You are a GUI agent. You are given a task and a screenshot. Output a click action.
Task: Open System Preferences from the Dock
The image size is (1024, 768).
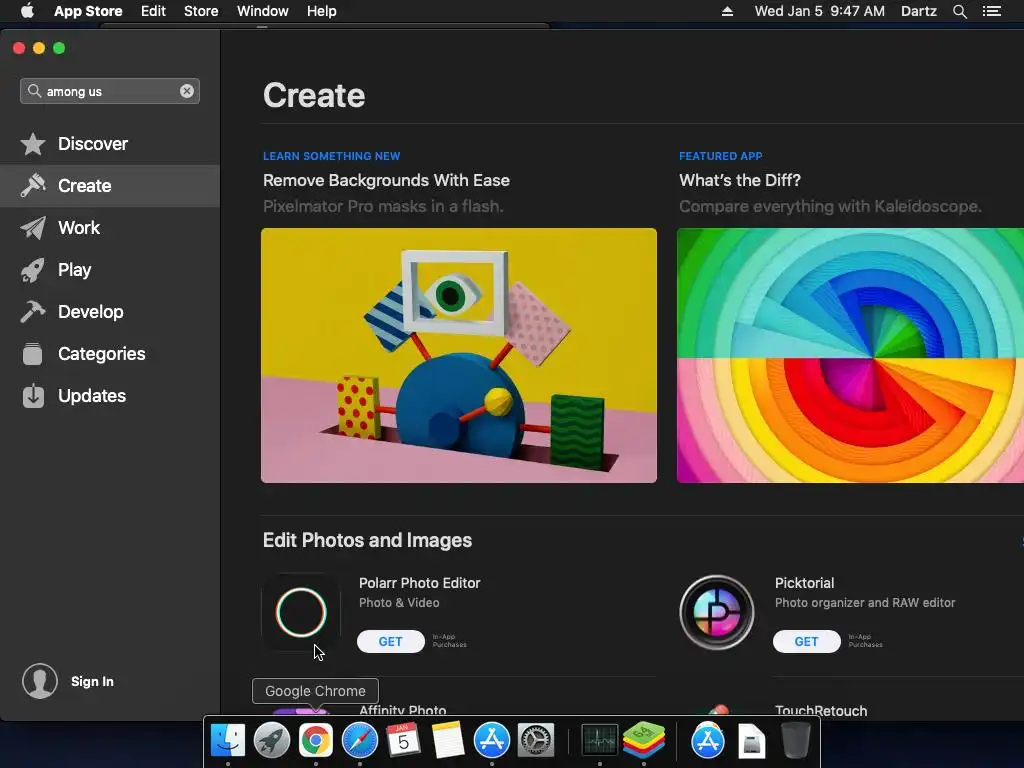(x=536, y=740)
